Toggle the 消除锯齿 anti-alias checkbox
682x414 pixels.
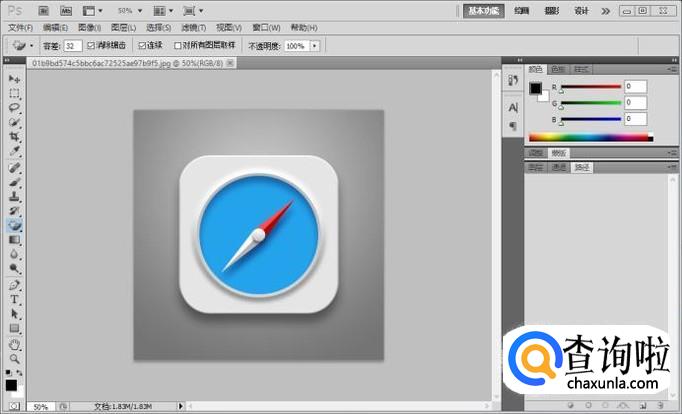[90, 45]
